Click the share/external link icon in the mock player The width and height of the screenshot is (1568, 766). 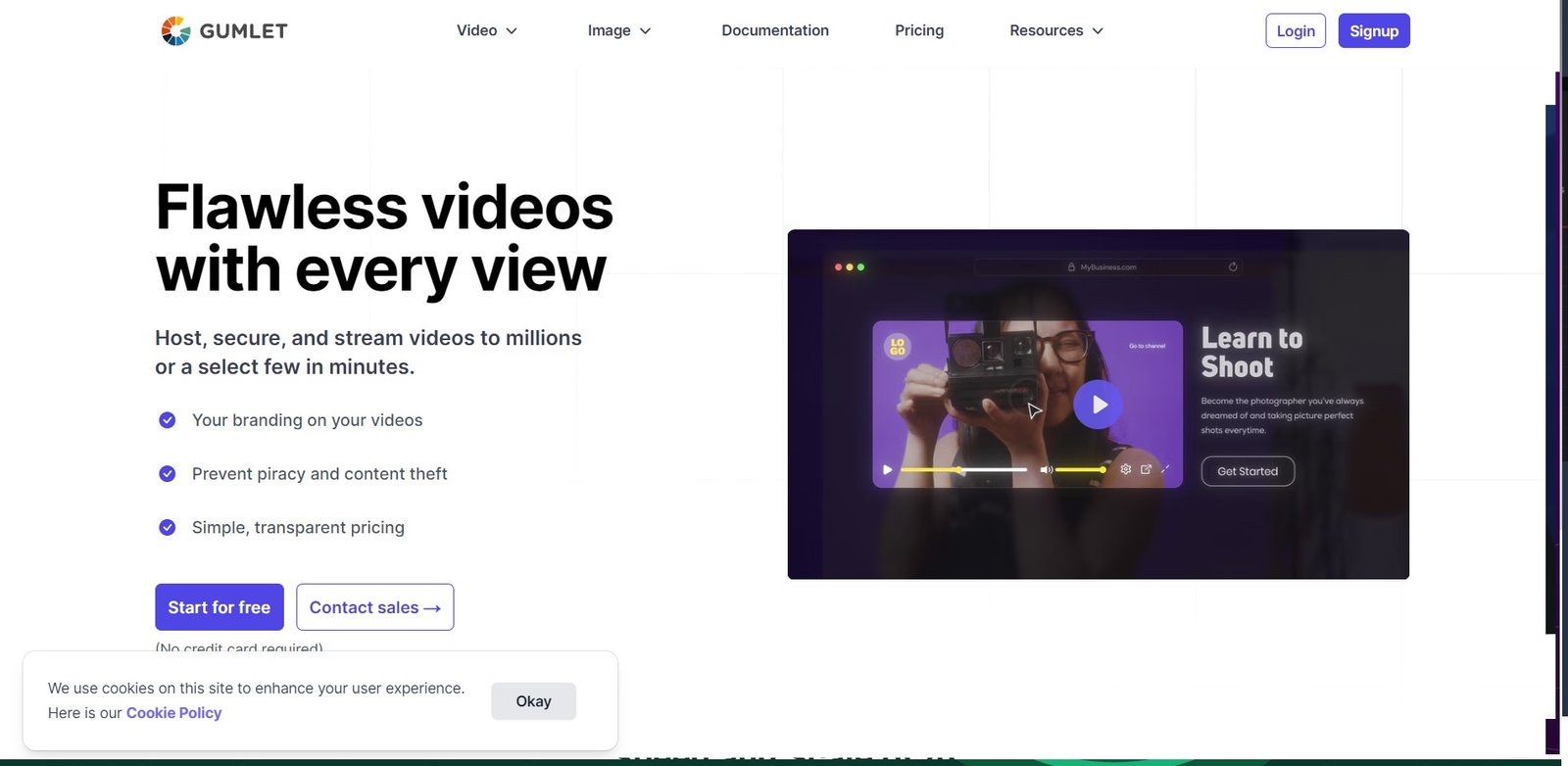coord(1146,469)
